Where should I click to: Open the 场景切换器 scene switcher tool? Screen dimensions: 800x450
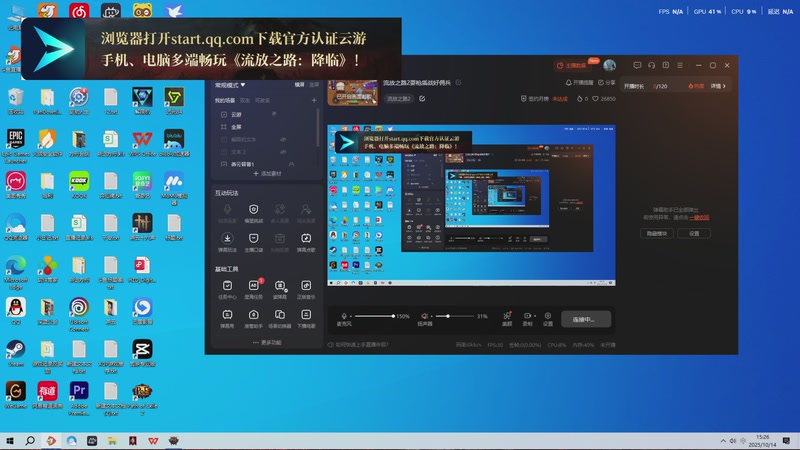tap(280, 318)
